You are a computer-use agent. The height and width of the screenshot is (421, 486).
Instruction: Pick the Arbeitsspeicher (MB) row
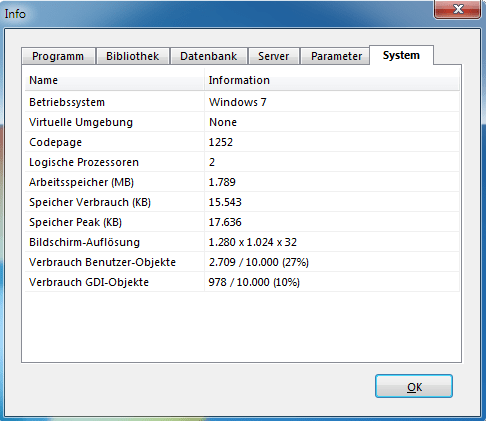pos(242,182)
